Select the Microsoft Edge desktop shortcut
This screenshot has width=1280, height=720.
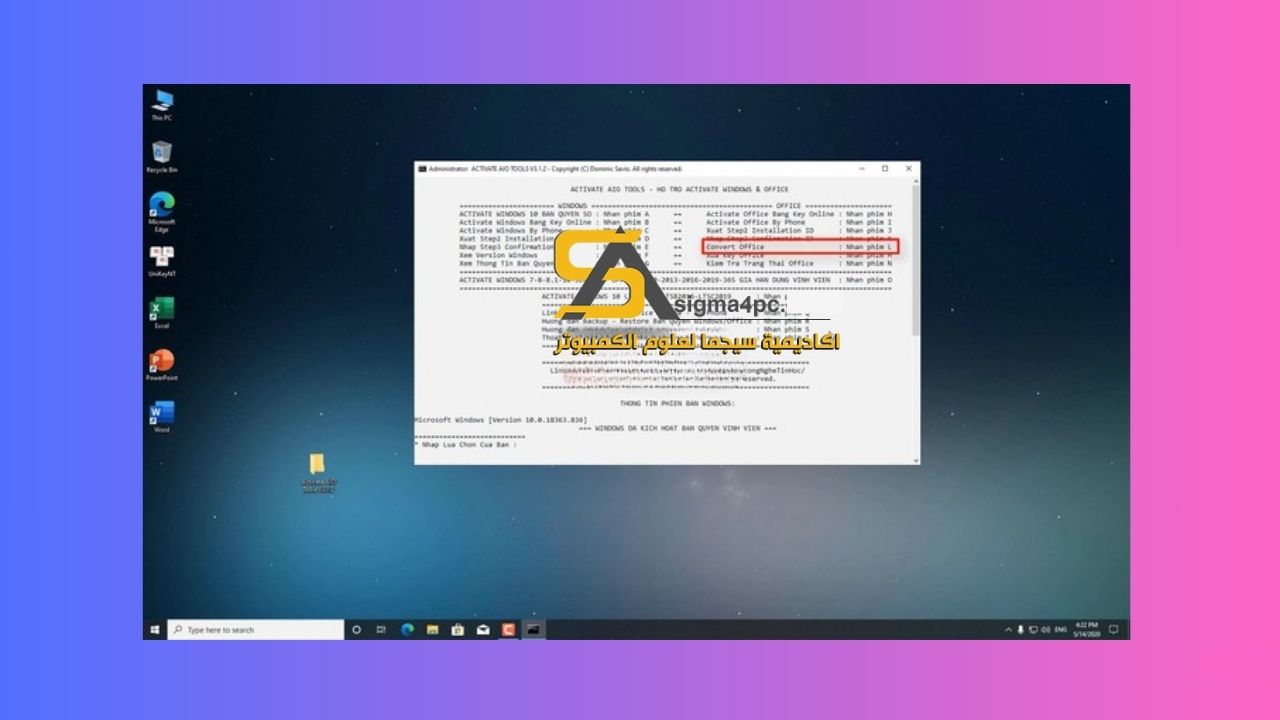pyautogui.click(x=161, y=211)
